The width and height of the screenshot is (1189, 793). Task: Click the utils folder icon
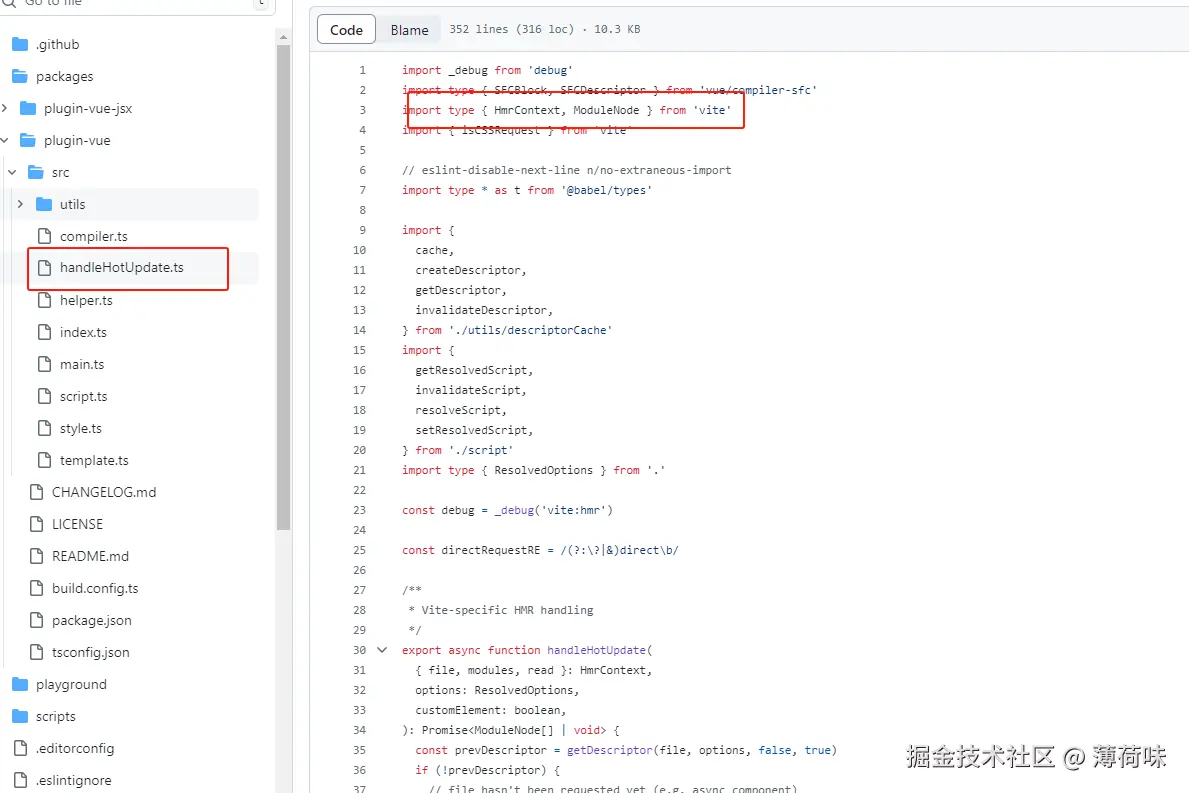(x=44, y=204)
